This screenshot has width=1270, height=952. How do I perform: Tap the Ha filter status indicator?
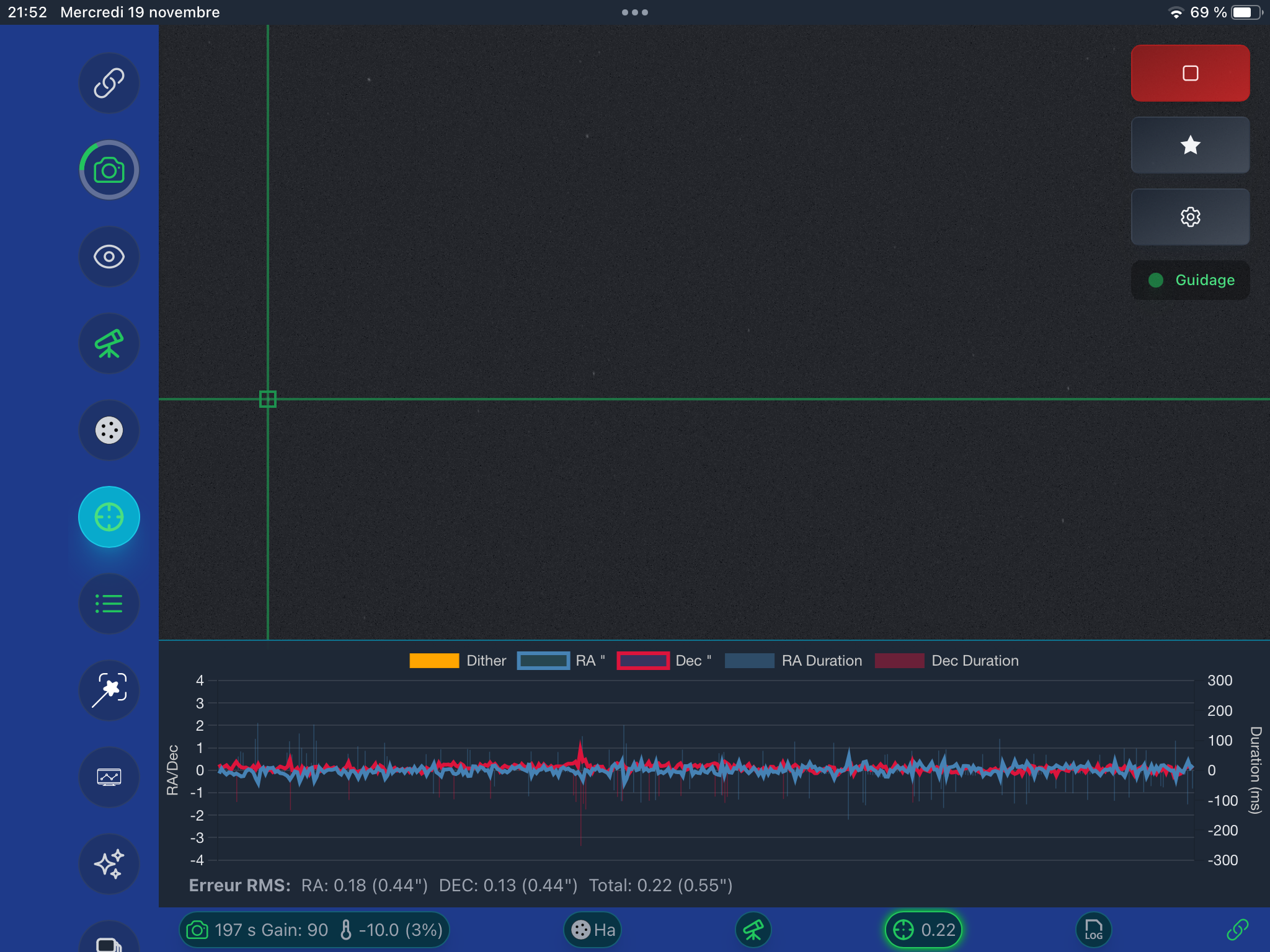pyautogui.click(x=593, y=930)
